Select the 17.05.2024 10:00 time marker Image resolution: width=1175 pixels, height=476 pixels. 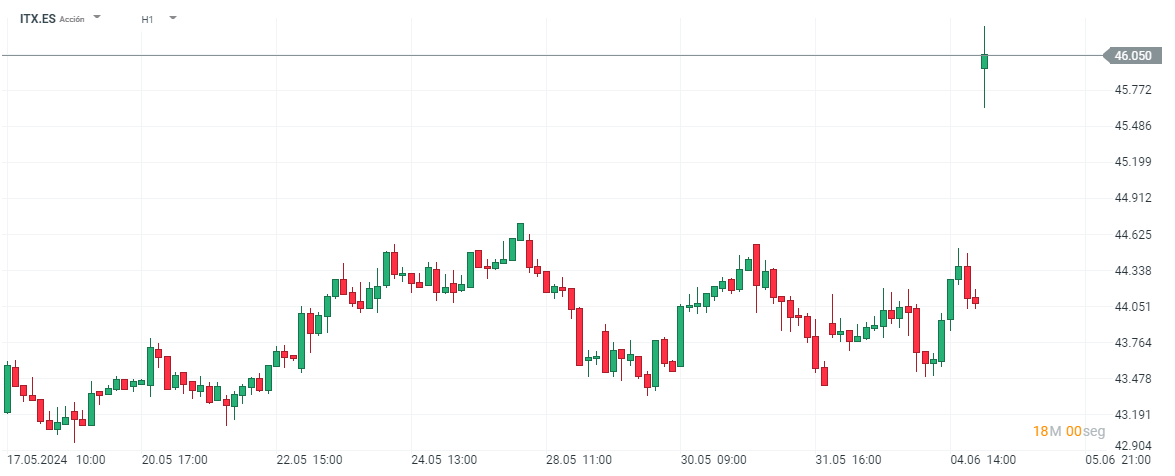[x=56, y=460]
